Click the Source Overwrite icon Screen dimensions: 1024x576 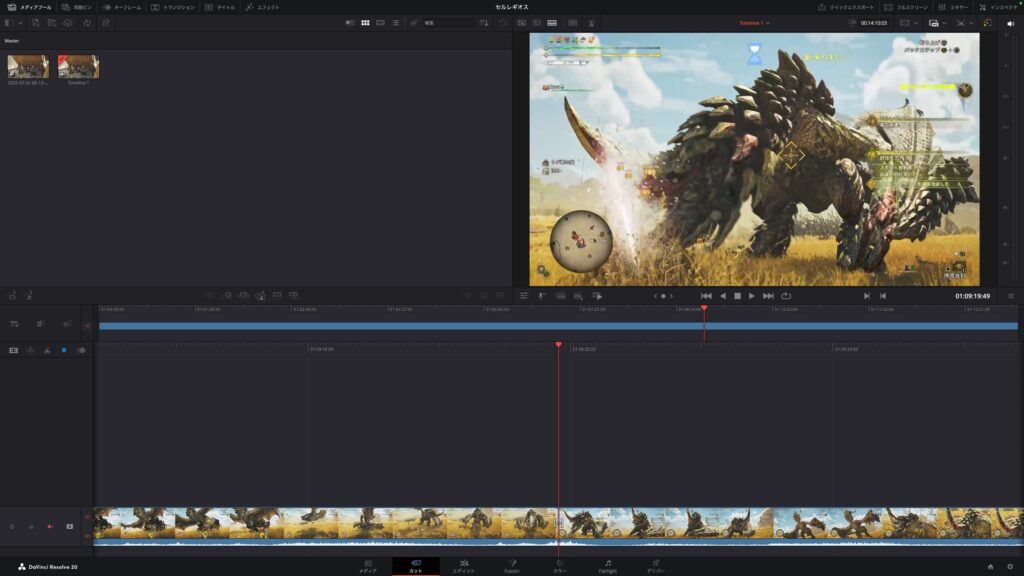[x=293, y=296]
